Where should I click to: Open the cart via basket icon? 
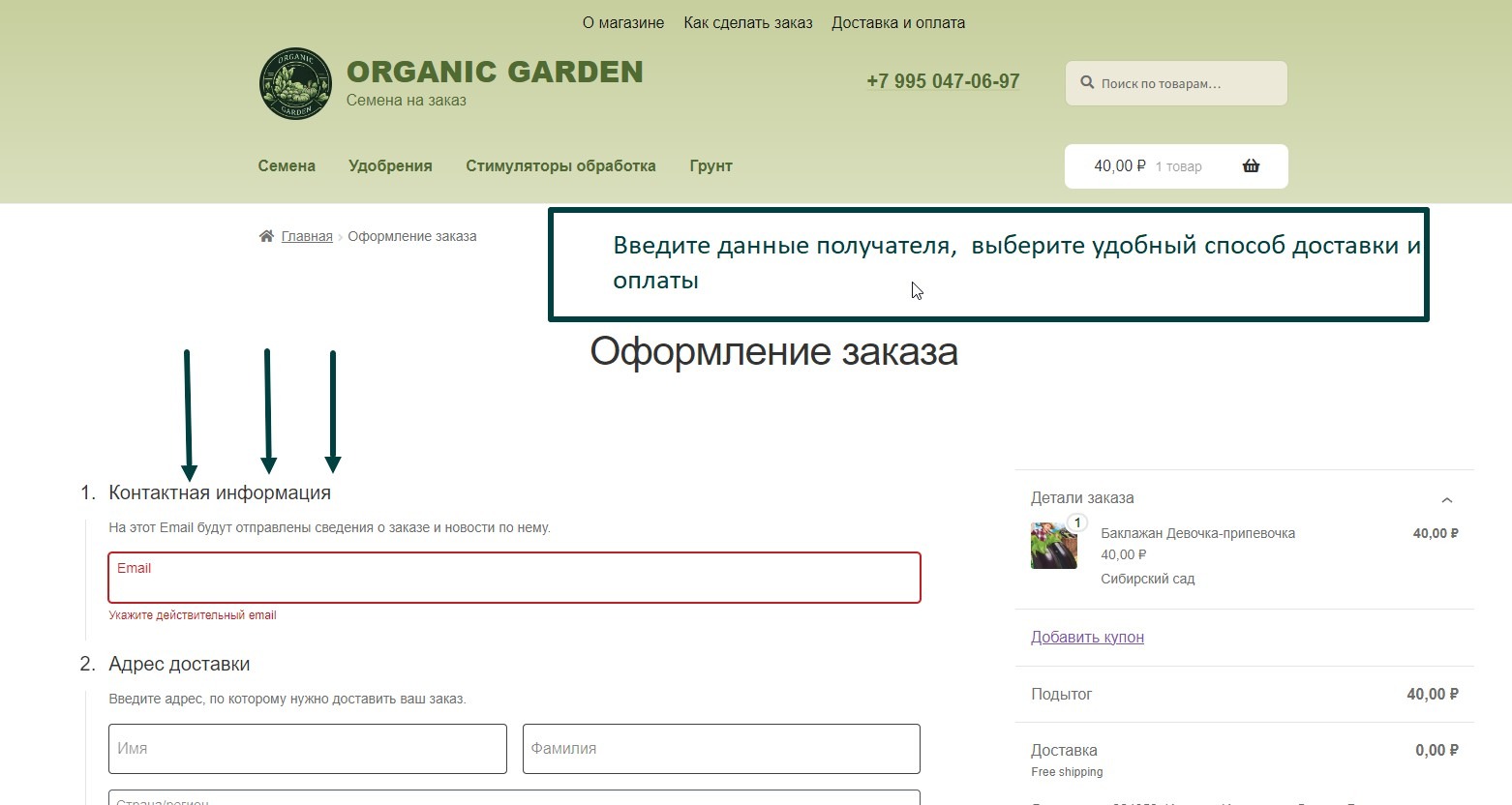(1251, 165)
